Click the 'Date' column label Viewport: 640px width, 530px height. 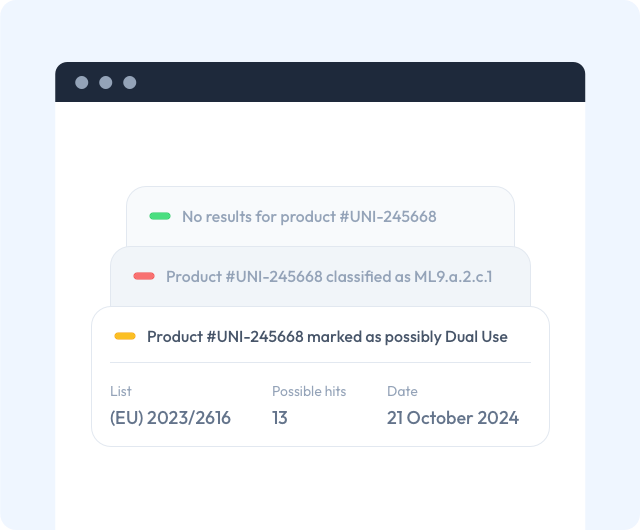[402, 391]
